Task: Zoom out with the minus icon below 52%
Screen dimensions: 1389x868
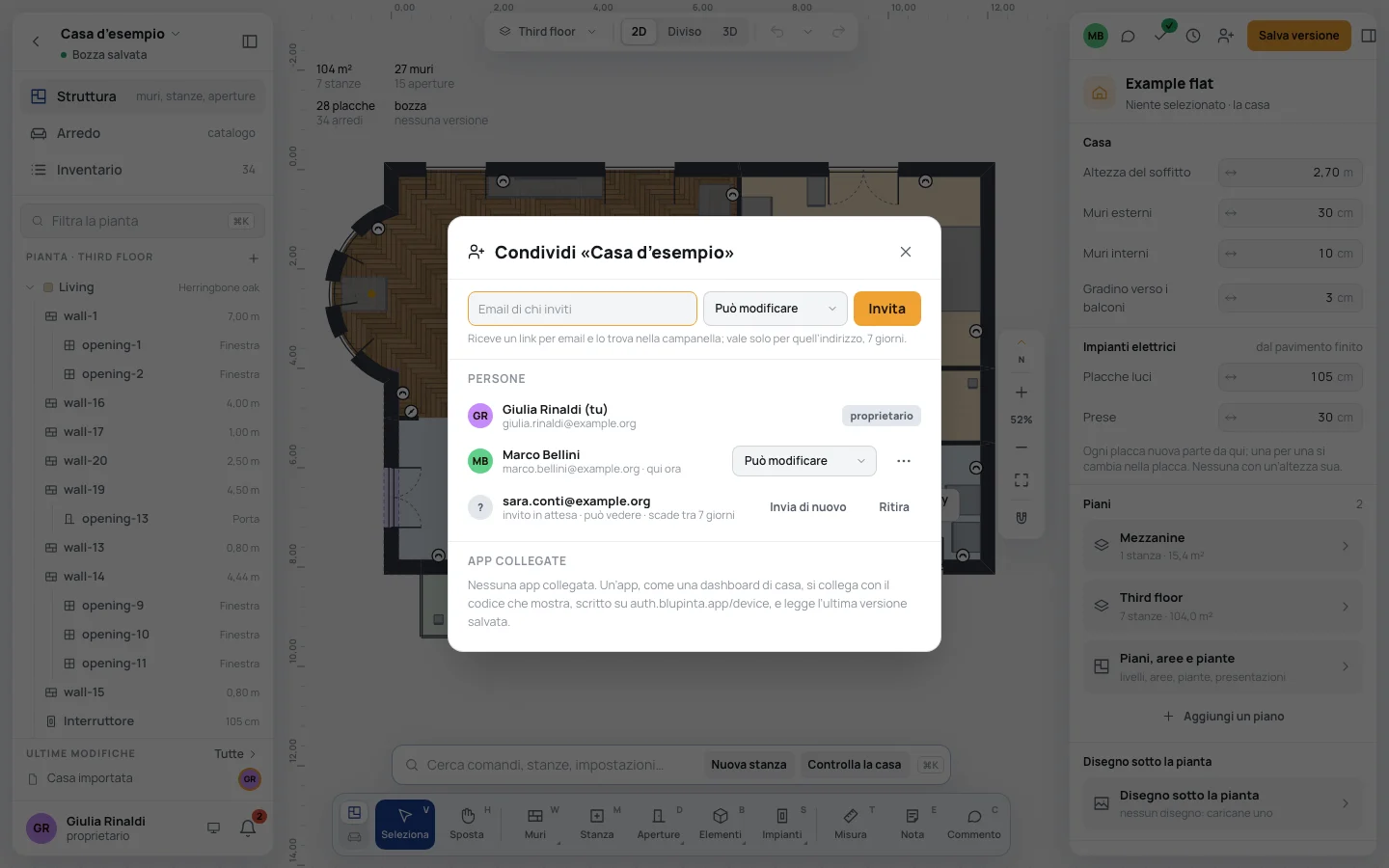Action: [1021, 448]
